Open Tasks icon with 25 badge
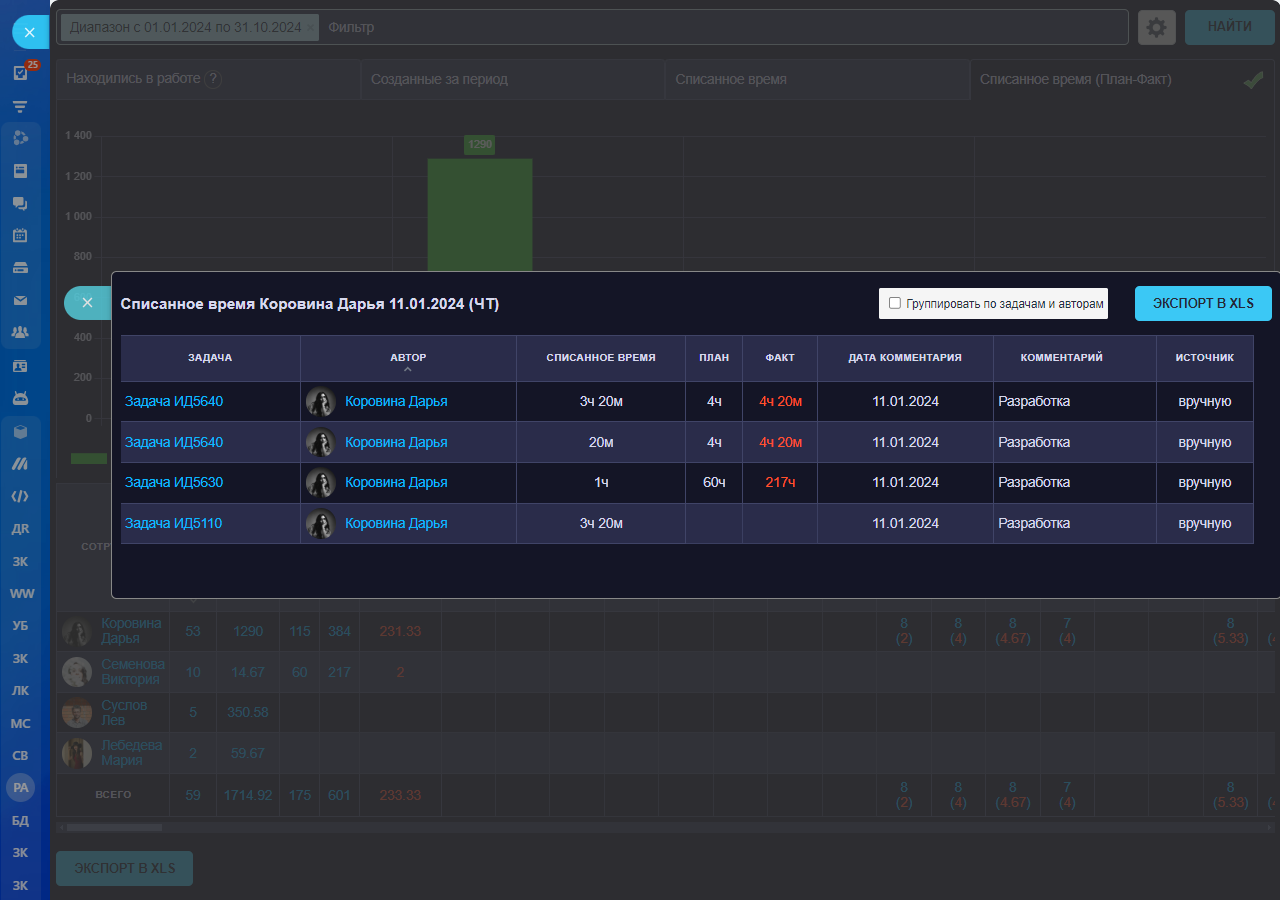1280x900 pixels. (21, 73)
